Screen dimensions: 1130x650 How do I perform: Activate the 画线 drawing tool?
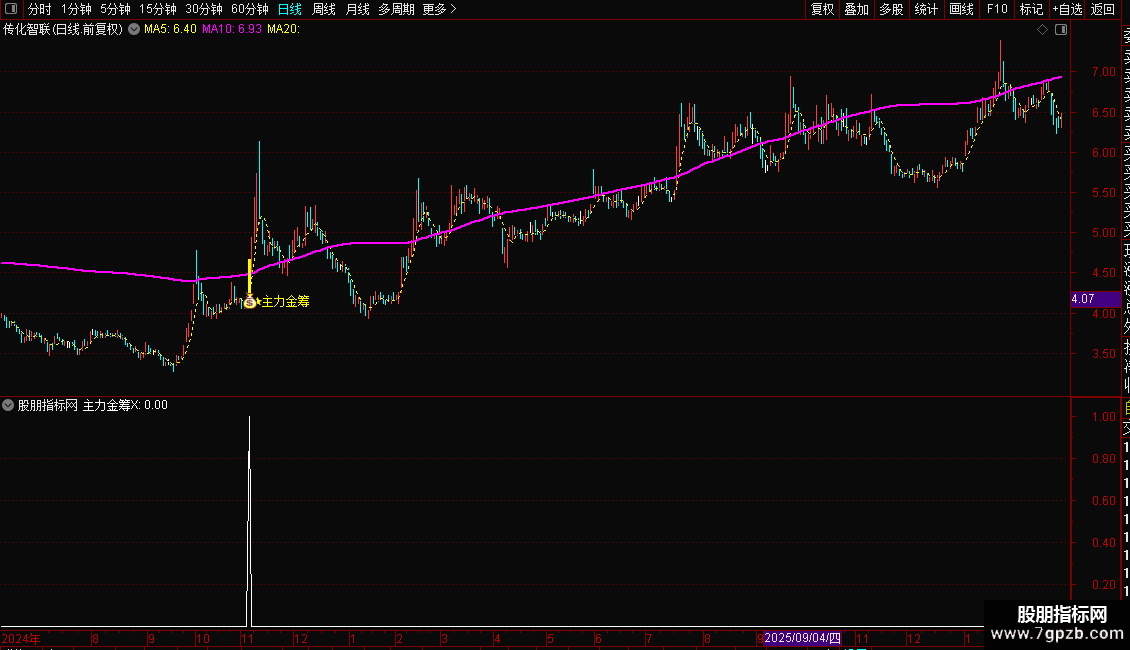click(961, 9)
